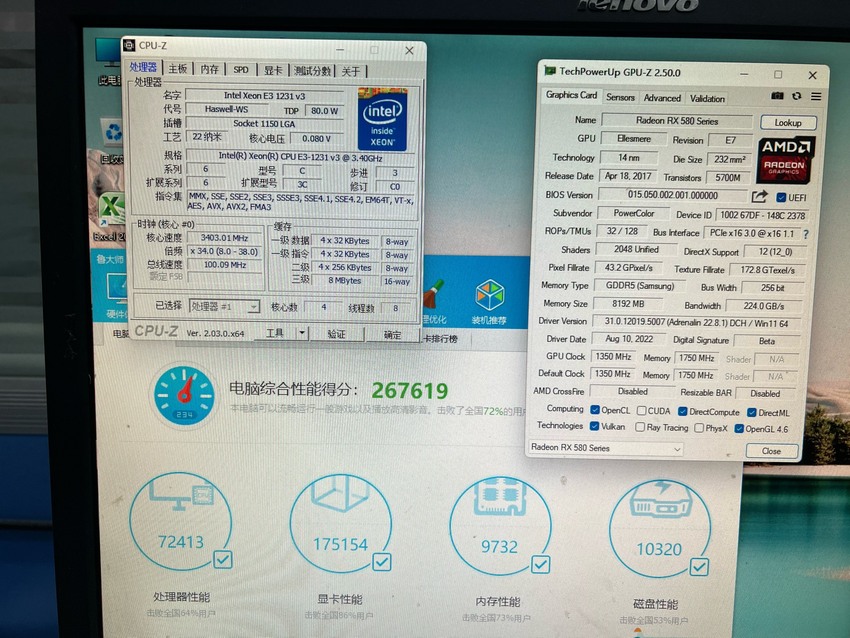Open the 显卡 tab in CPU-Z
Screen dimensions: 850x638
click(273, 70)
